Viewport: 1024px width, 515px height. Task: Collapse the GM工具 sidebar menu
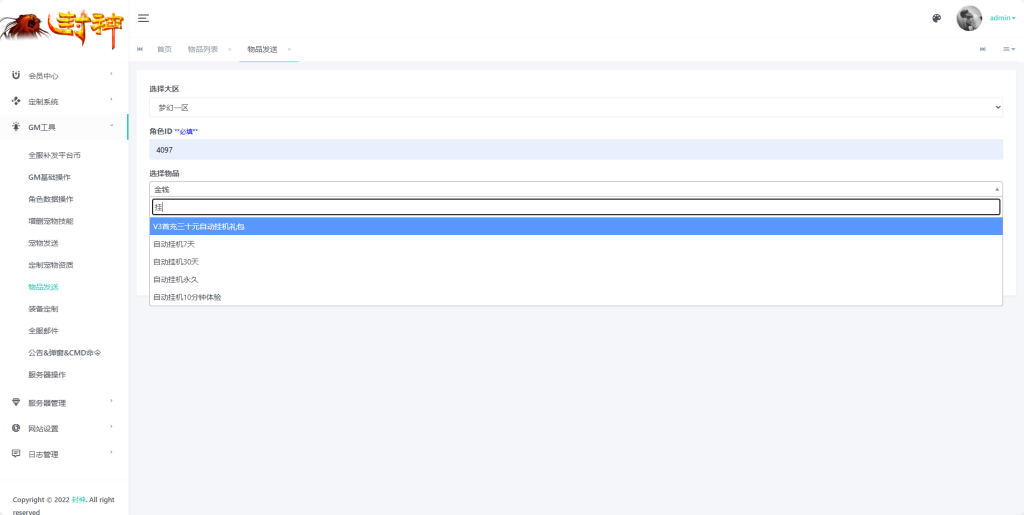64,127
